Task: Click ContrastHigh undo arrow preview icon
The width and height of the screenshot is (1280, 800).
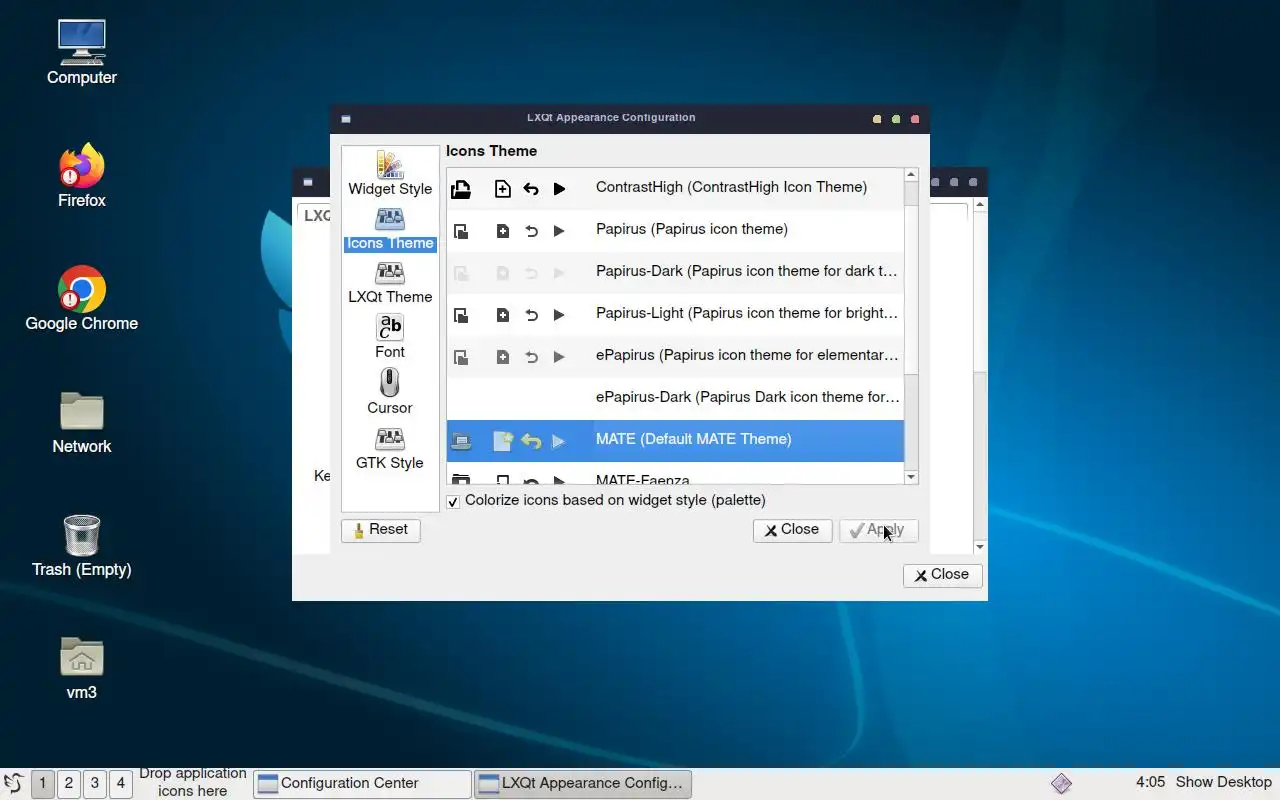Action: 531,188
